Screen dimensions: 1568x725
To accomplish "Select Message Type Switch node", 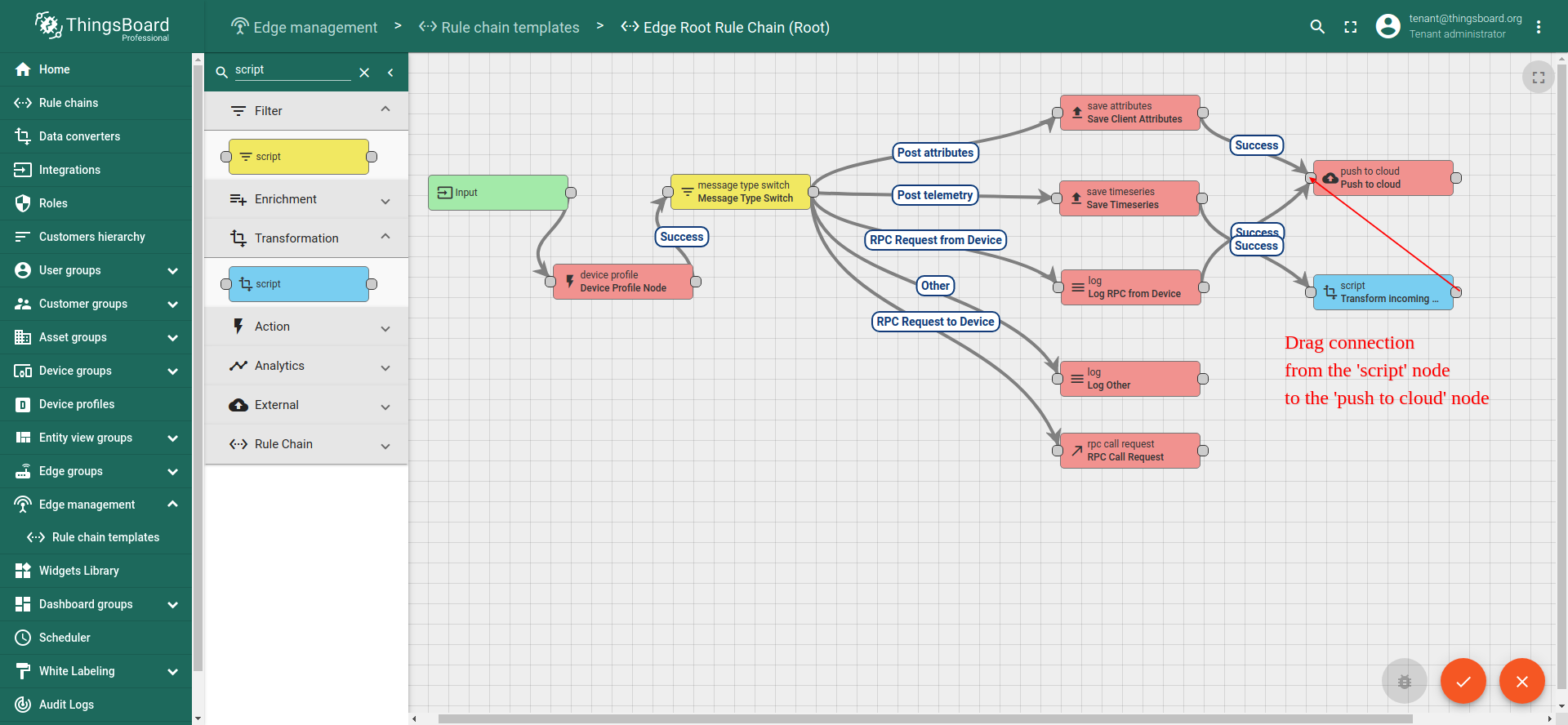I will [741, 192].
